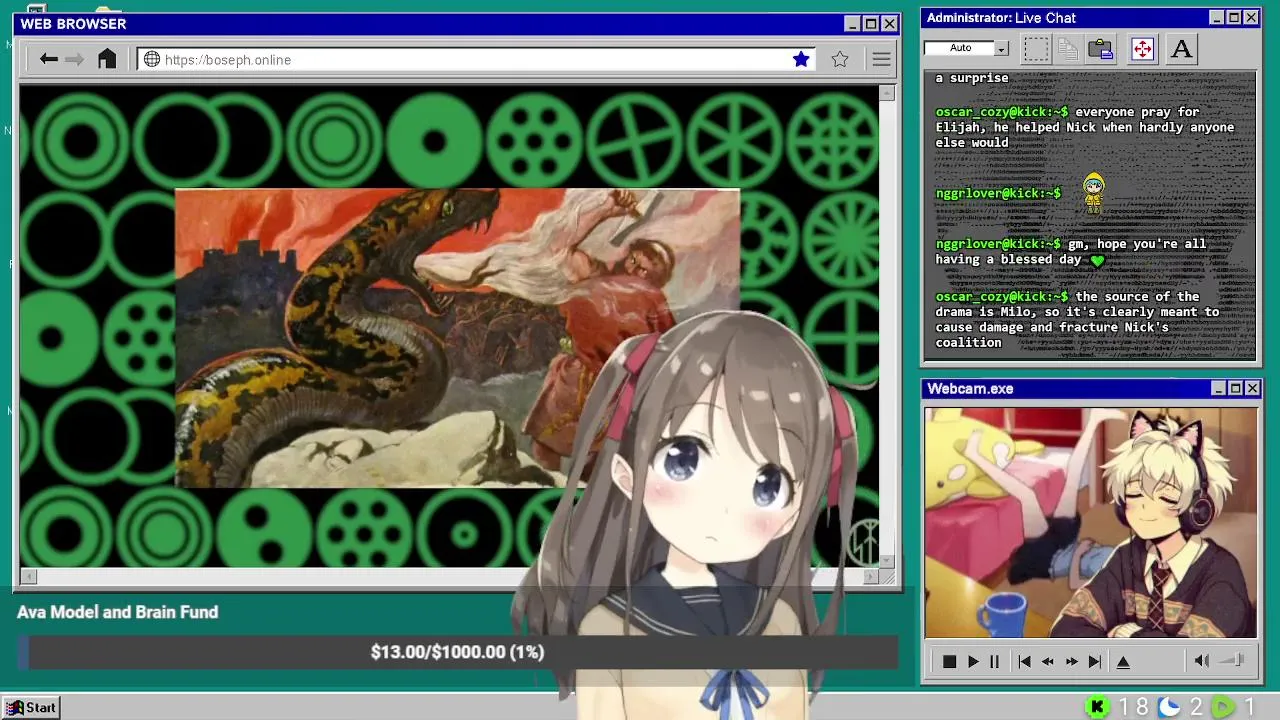Click the Webcam.exe video feed
The height and width of the screenshot is (720, 1280).
[1090, 522]
